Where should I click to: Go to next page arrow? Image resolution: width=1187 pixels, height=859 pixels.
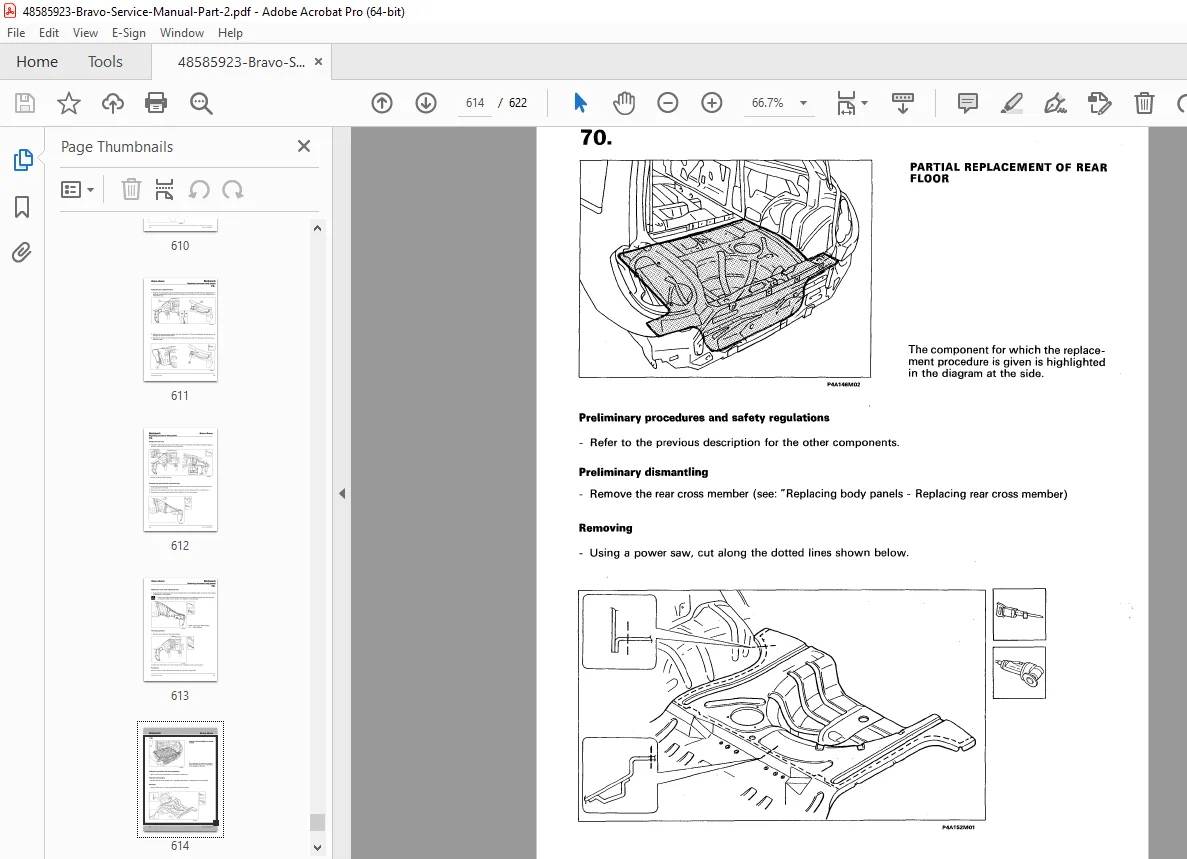[x=426, y=103]
